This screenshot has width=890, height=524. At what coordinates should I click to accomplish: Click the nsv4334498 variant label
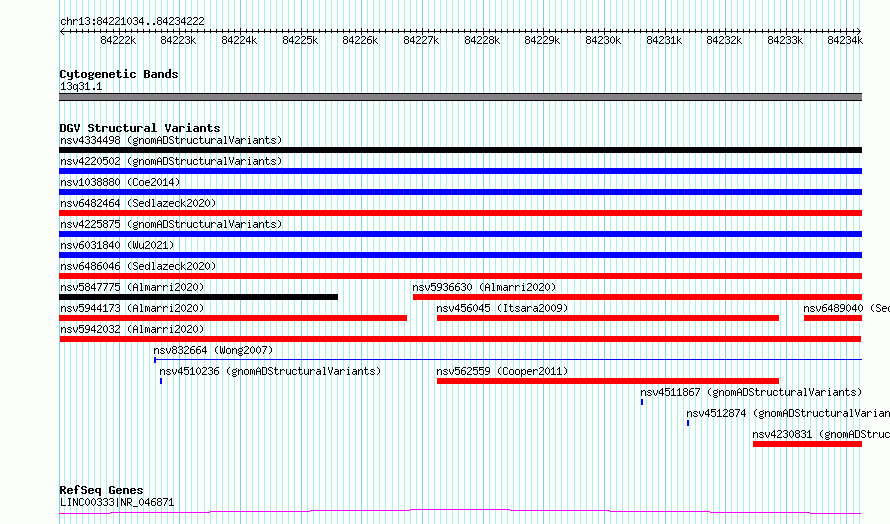pyautogui.click(x=171, y=140)
